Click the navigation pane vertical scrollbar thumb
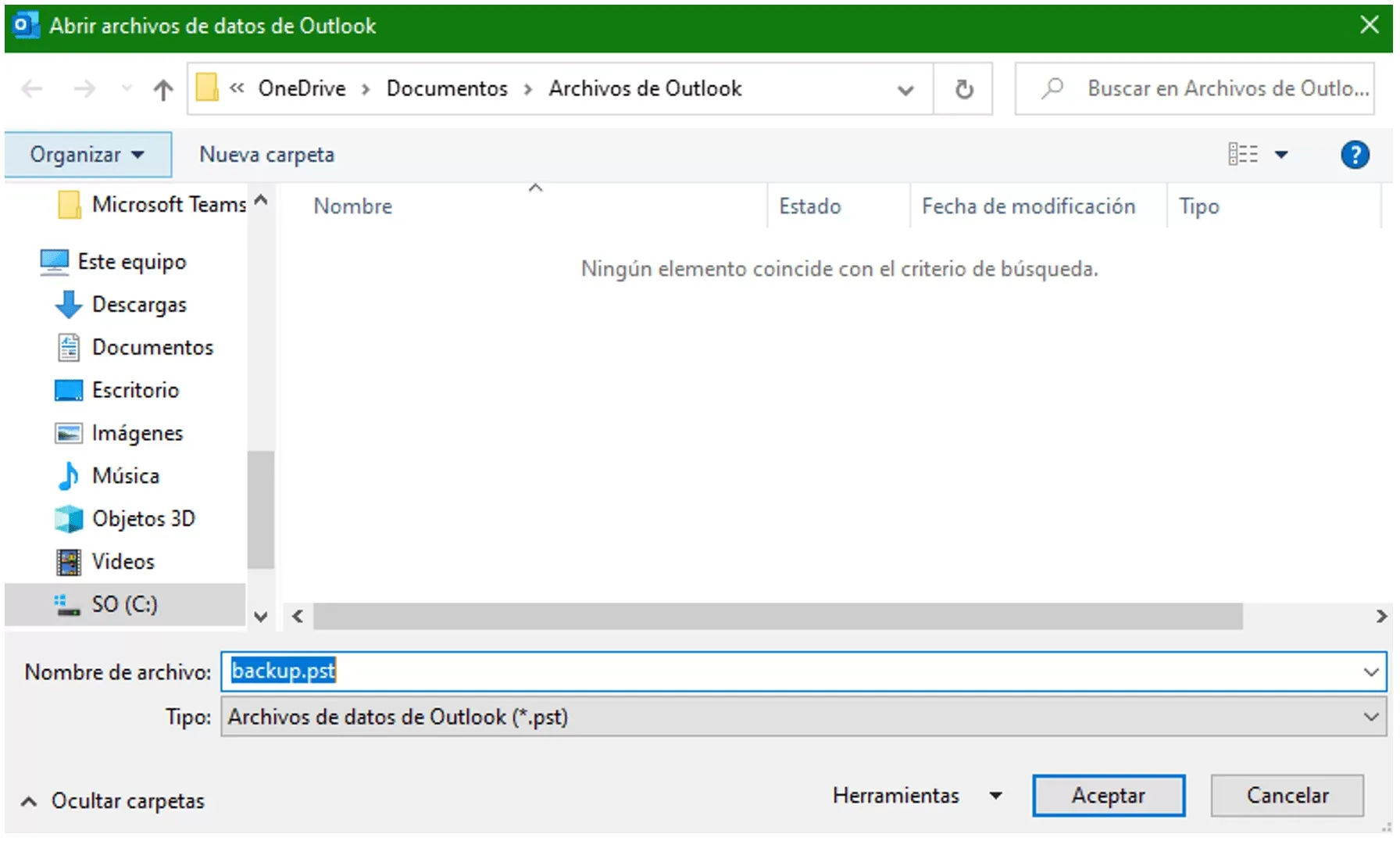 (261, 510)
